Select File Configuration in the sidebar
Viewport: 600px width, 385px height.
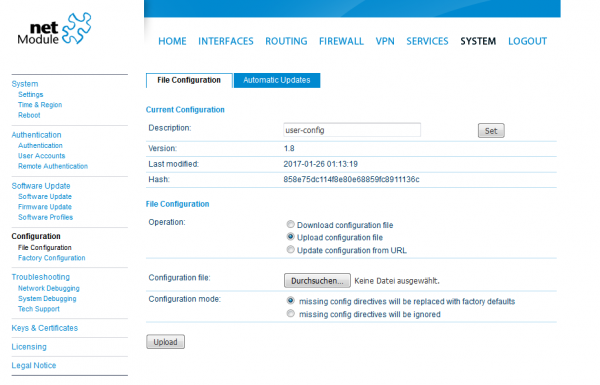point(45,248)
